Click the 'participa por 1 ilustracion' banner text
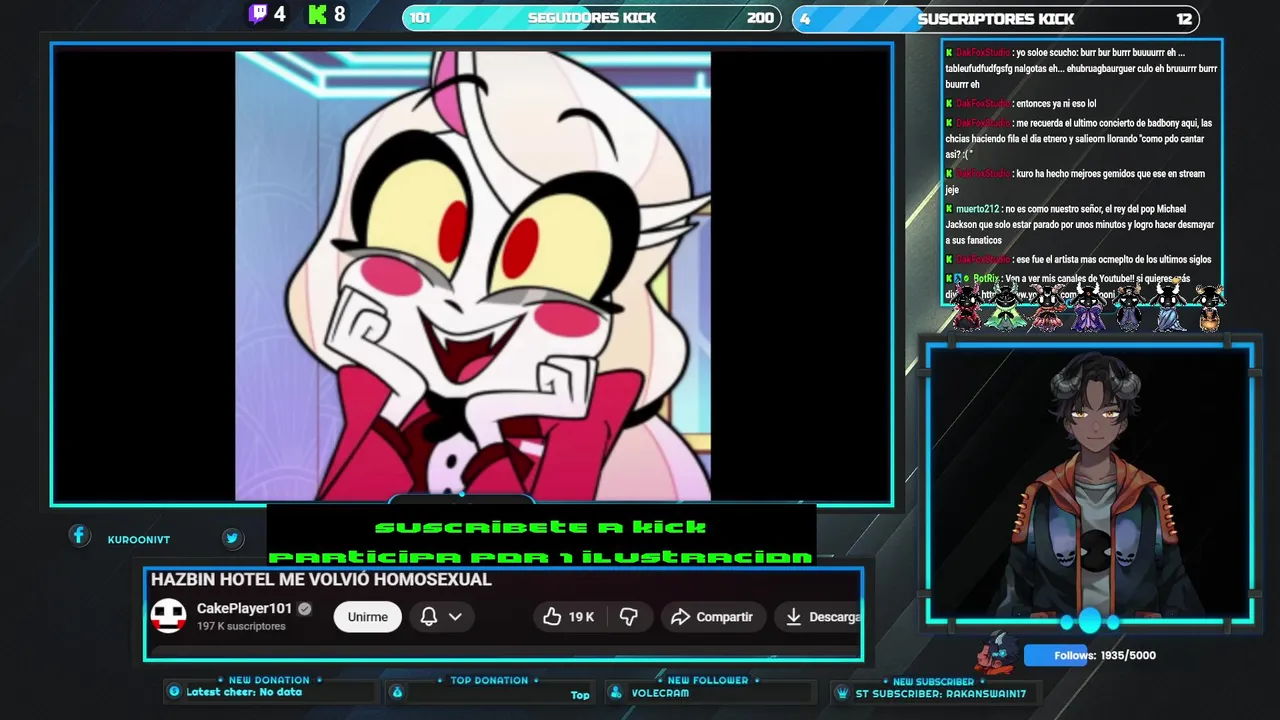This screenshot has width=1280, height=720. pyautogui.click(x=541, y=557)
